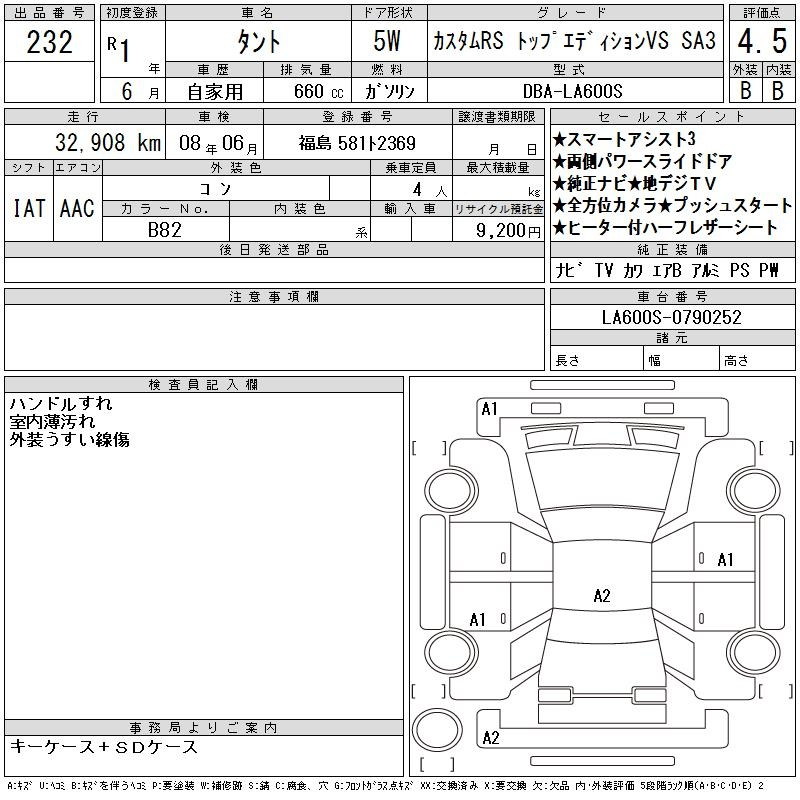Screen dimensions: 800x800
Task: Select the color number B82
Action: pos(164,230)
